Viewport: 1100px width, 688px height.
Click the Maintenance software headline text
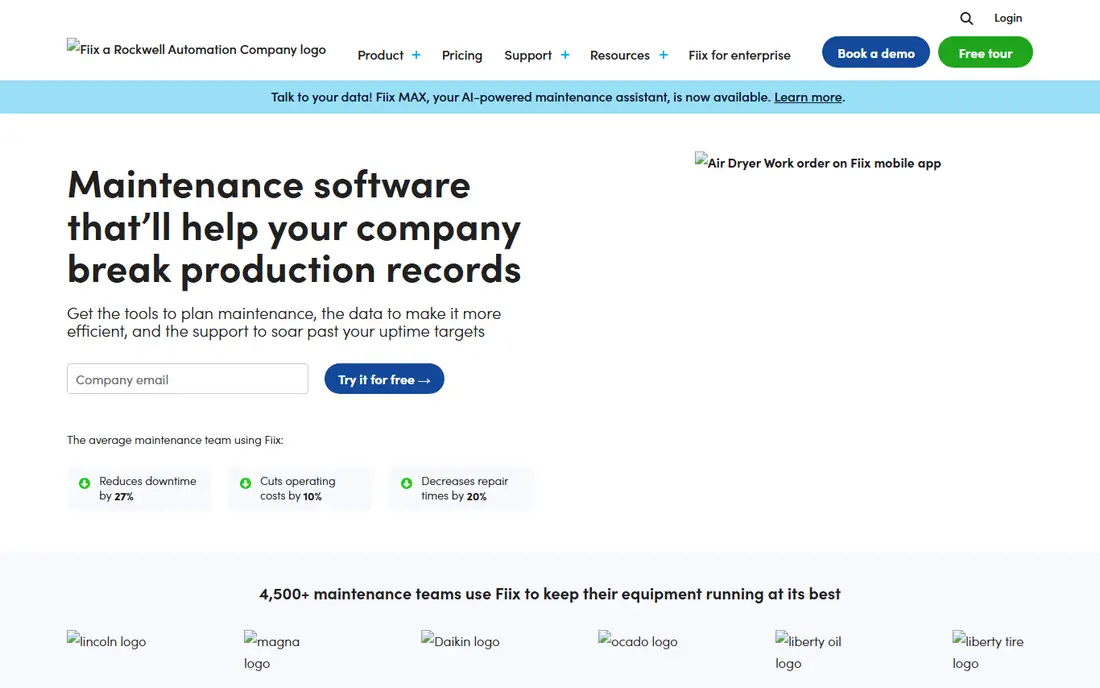click(294, 227)
